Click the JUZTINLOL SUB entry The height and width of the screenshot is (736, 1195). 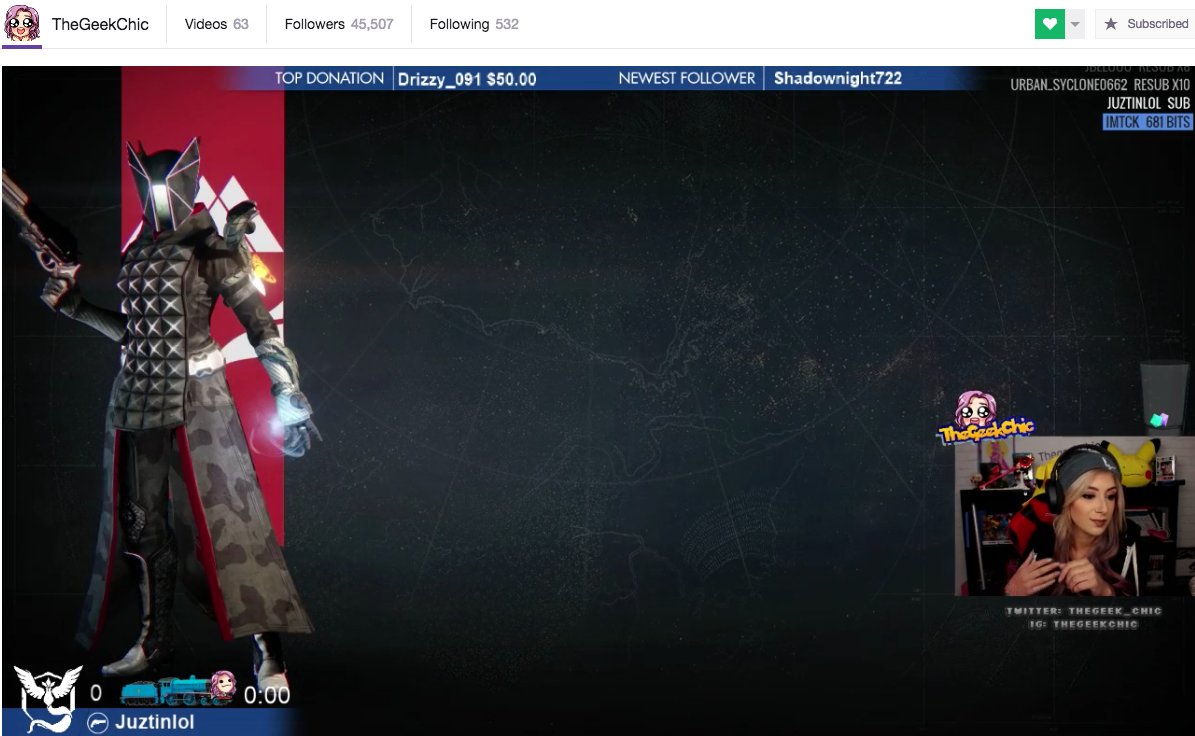[1148, 104]
